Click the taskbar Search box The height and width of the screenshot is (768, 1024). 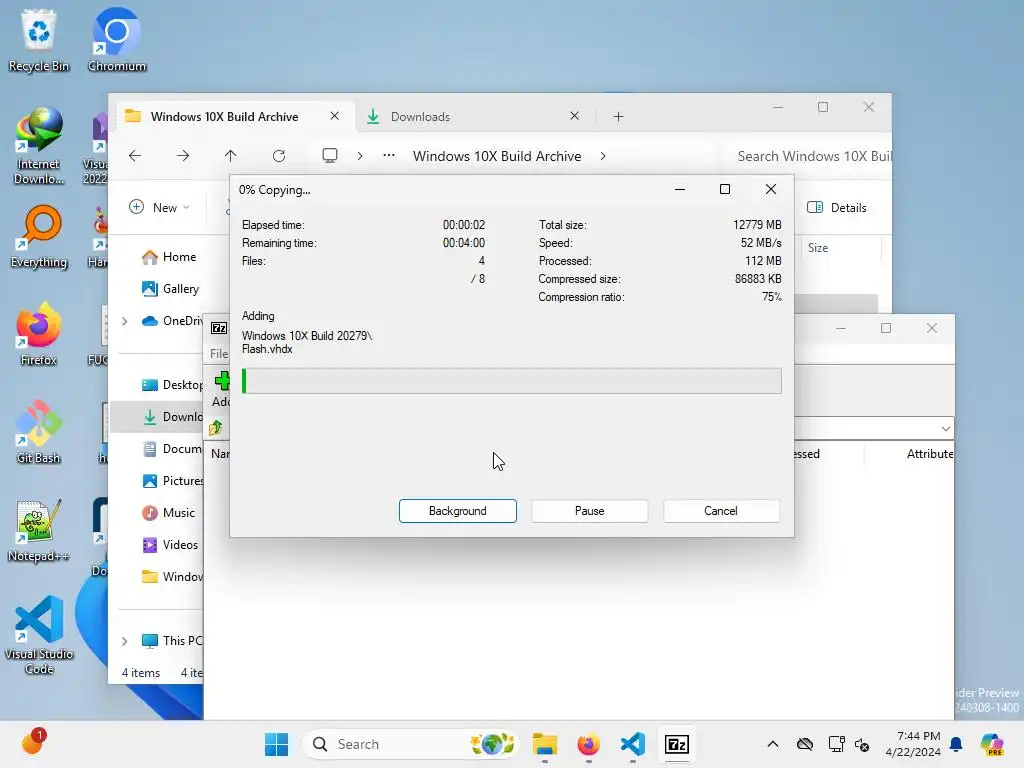coord(411,744)
